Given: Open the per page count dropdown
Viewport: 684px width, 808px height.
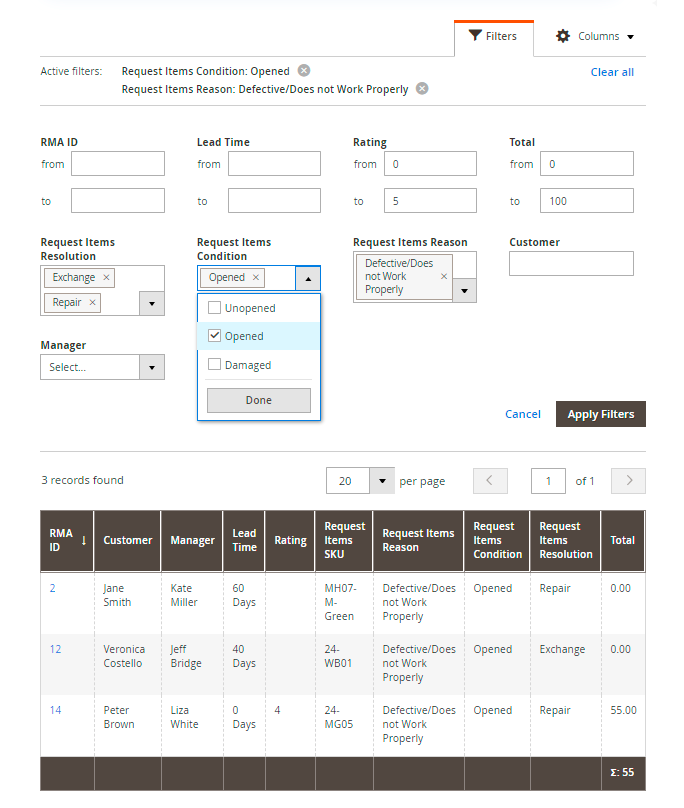Looking at the screenshot, I should pos(382,481).
